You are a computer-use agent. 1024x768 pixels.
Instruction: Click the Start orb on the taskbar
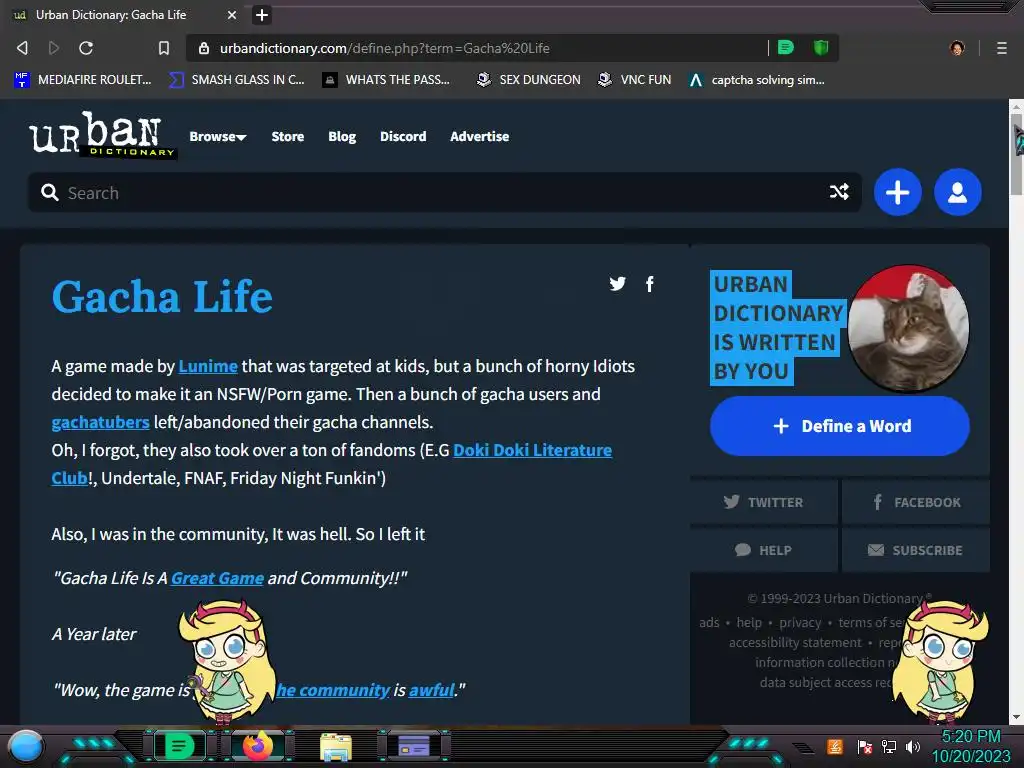[x=25, y=746]
